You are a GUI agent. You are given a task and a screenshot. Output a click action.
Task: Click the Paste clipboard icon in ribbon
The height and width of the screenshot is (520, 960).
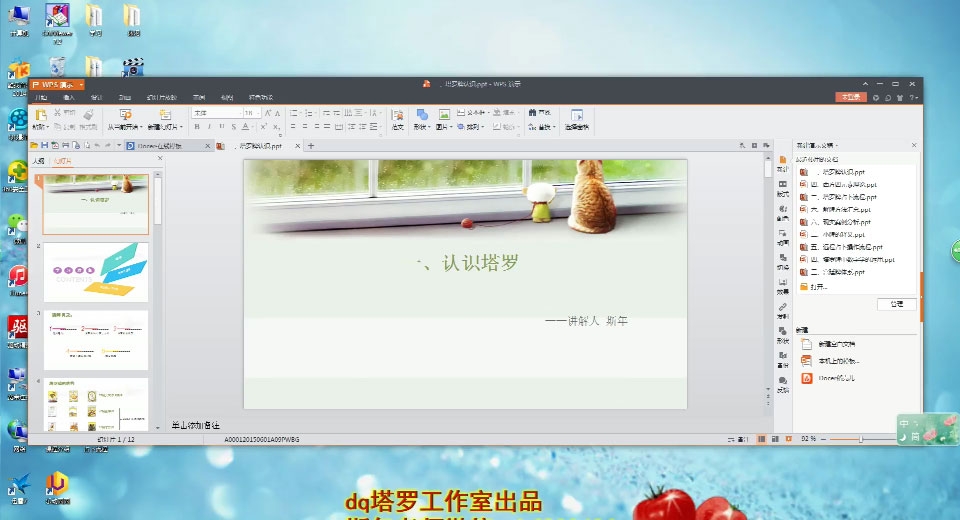[41, 115]
